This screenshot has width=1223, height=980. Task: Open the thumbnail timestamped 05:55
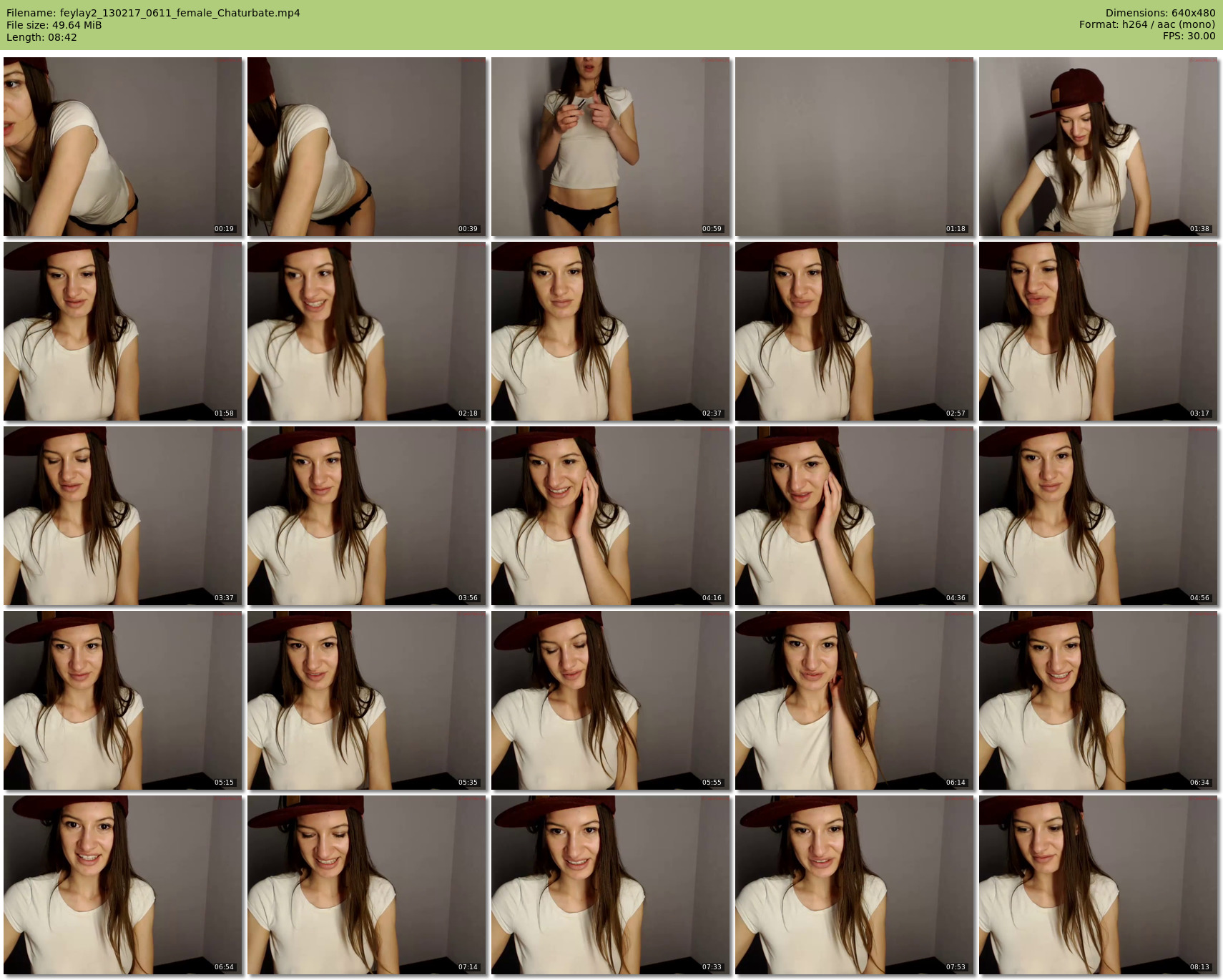coord(610,700)
